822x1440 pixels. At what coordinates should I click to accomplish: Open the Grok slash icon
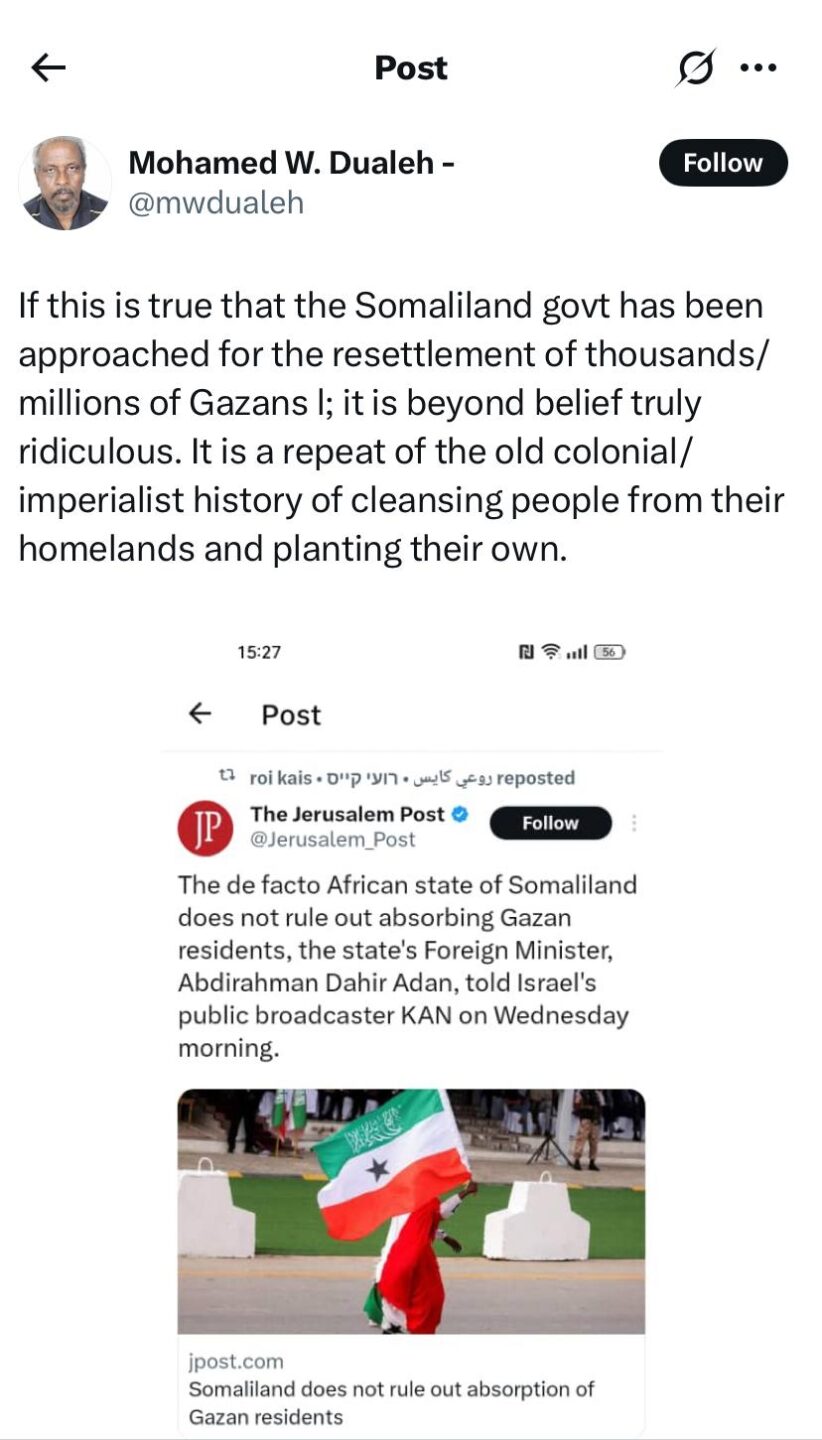(696, 68)
